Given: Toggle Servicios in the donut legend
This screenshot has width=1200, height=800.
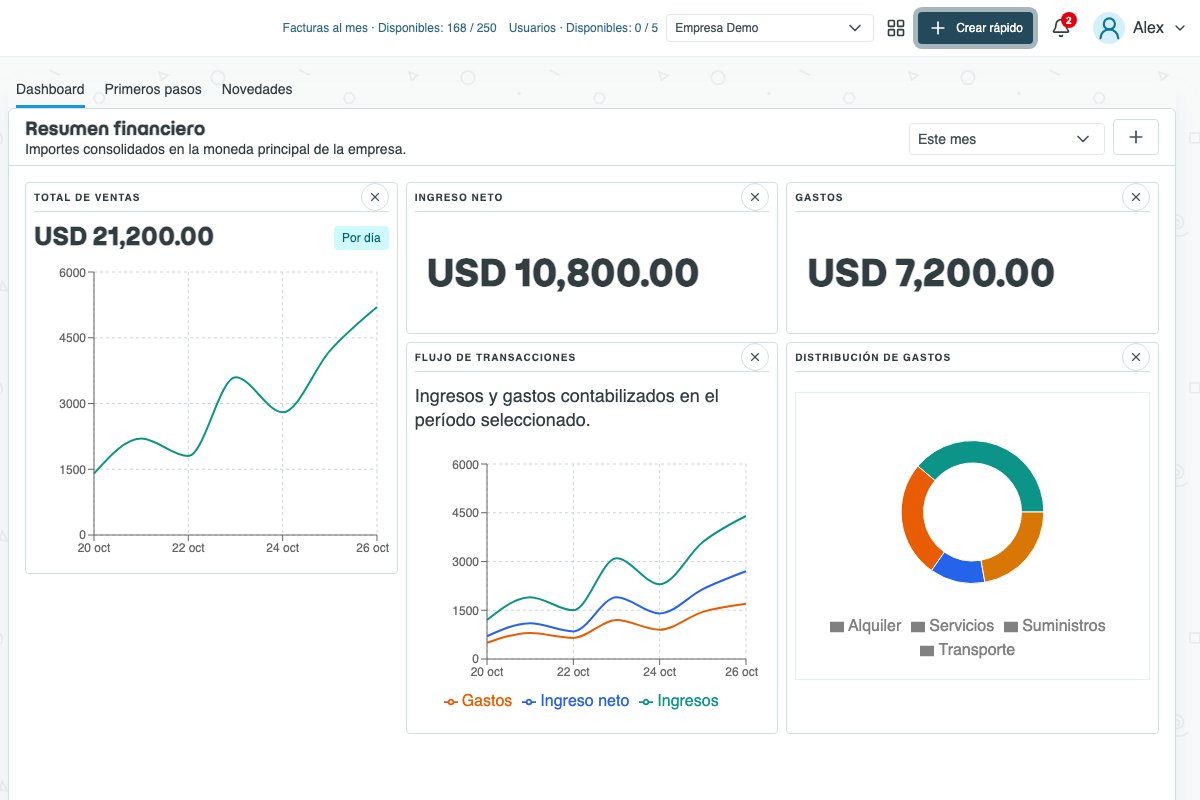Looking at the screenshot, I should [x=953, y=626].
